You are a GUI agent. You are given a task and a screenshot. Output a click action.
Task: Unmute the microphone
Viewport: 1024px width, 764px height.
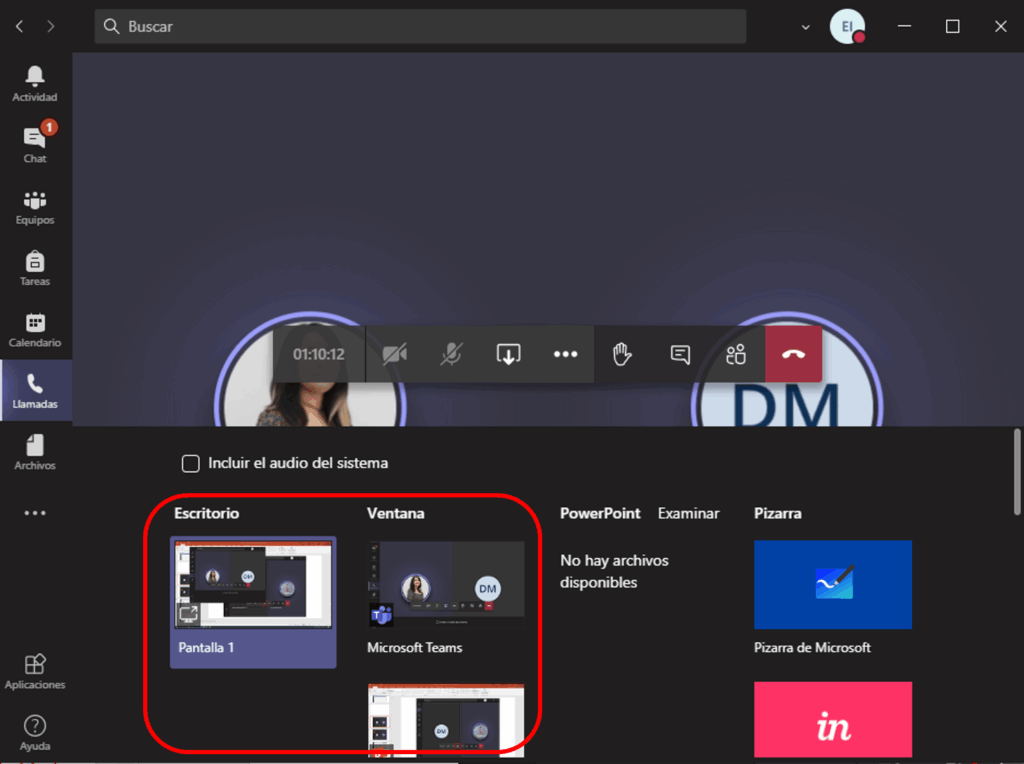point(452,354)
